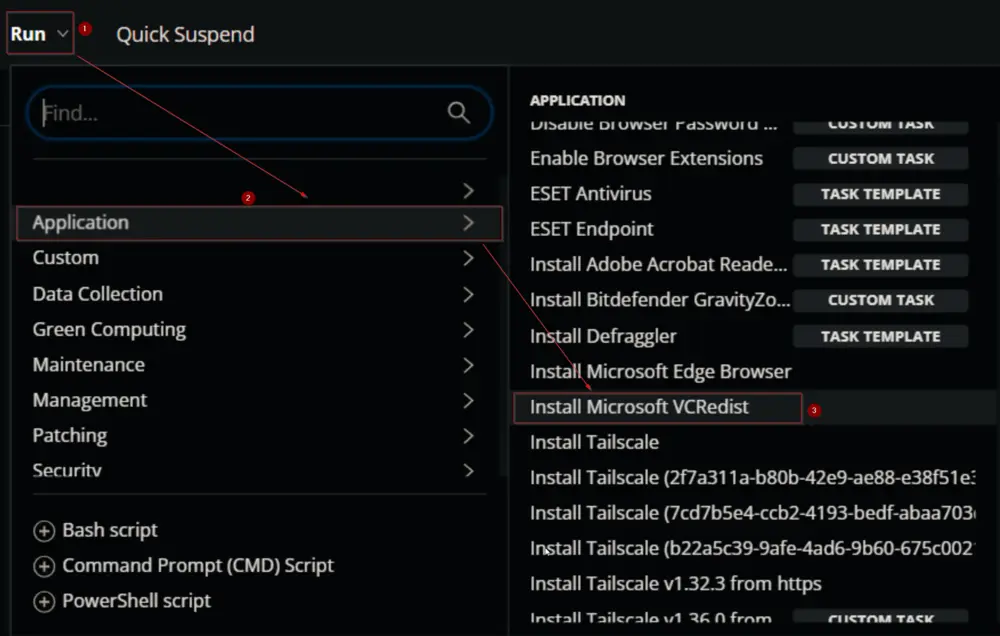1000x636 pixels.
Task: Select Install Tailscale v1.32.3 from https
Action: click(x=675, y=584)
